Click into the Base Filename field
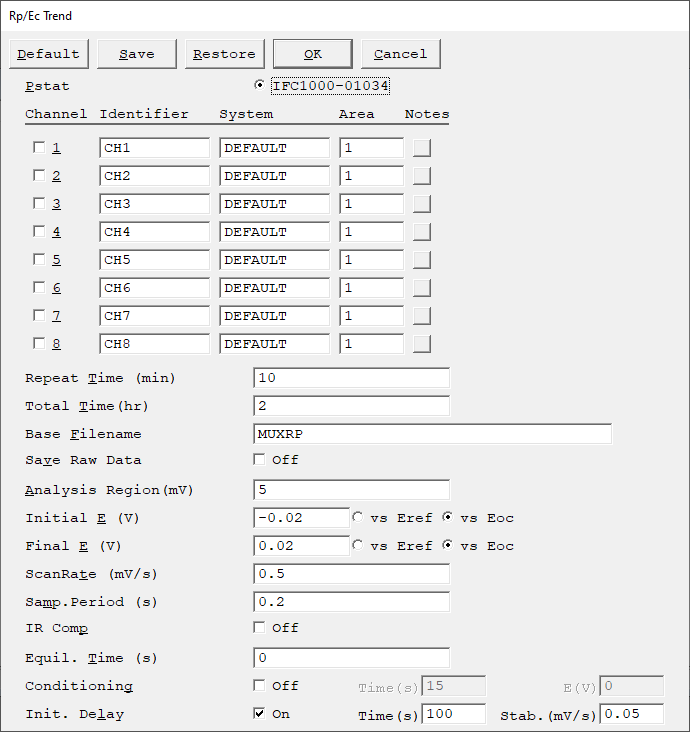The height and width of the screenshot is (732, 690). coord(432,434)
